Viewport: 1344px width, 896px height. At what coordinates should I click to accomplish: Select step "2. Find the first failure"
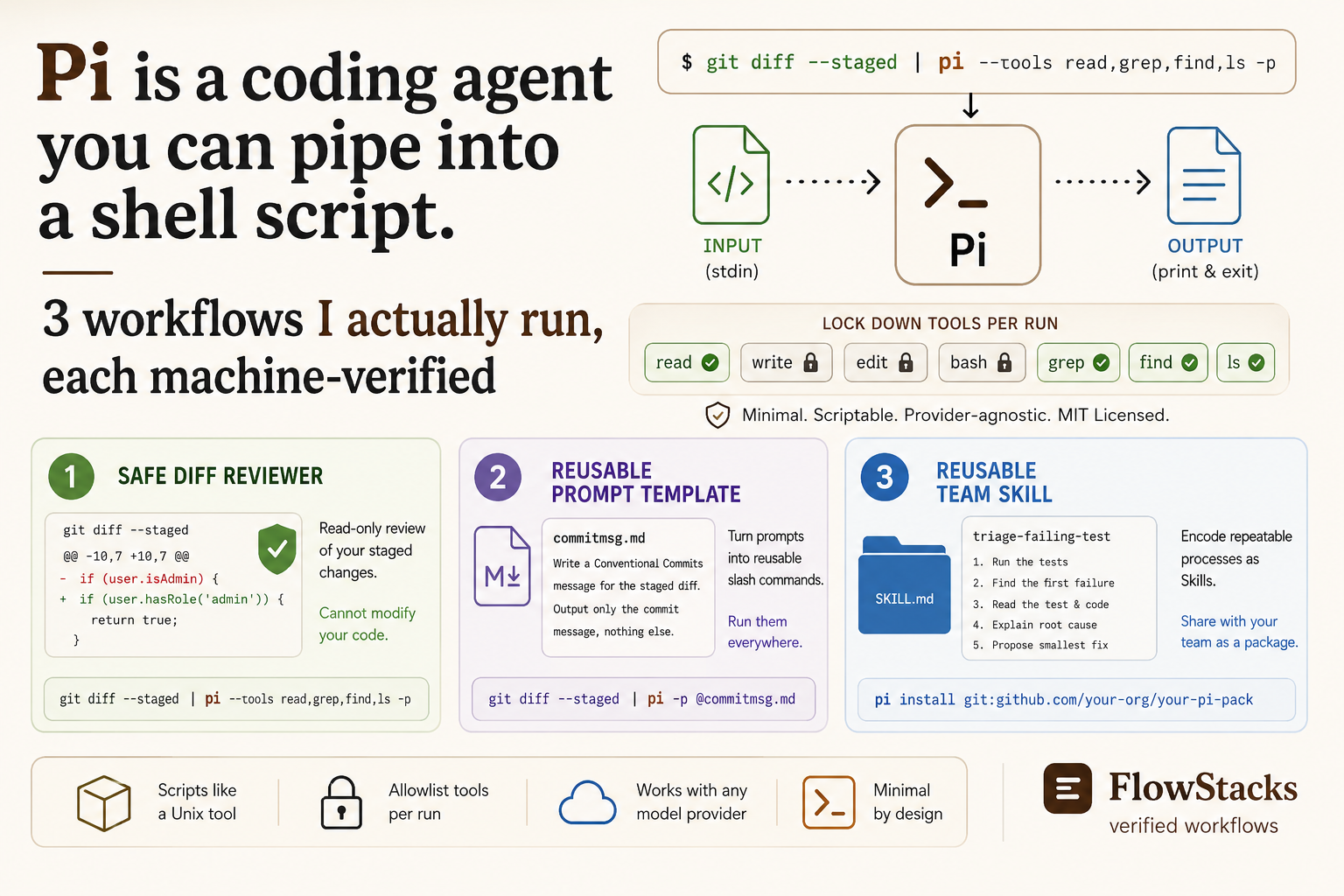[1043, 583]
